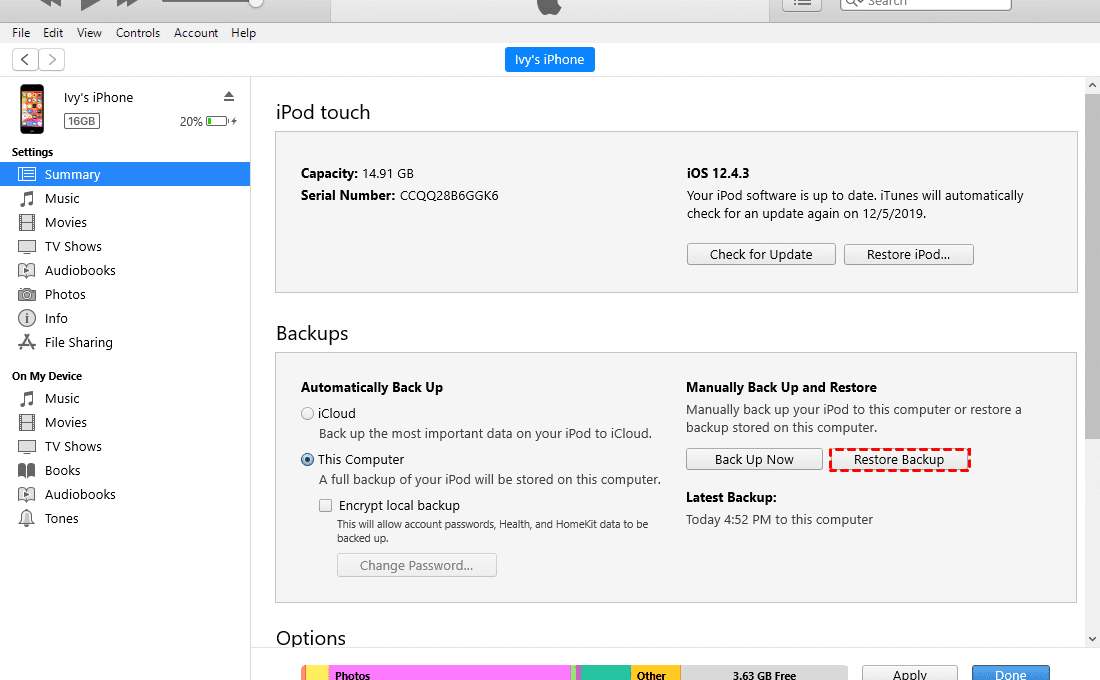The width and height of the screenshot is (1100, 680).
Task: Open Photos in the Settings sidebar
Action: (x=65, y=294)
